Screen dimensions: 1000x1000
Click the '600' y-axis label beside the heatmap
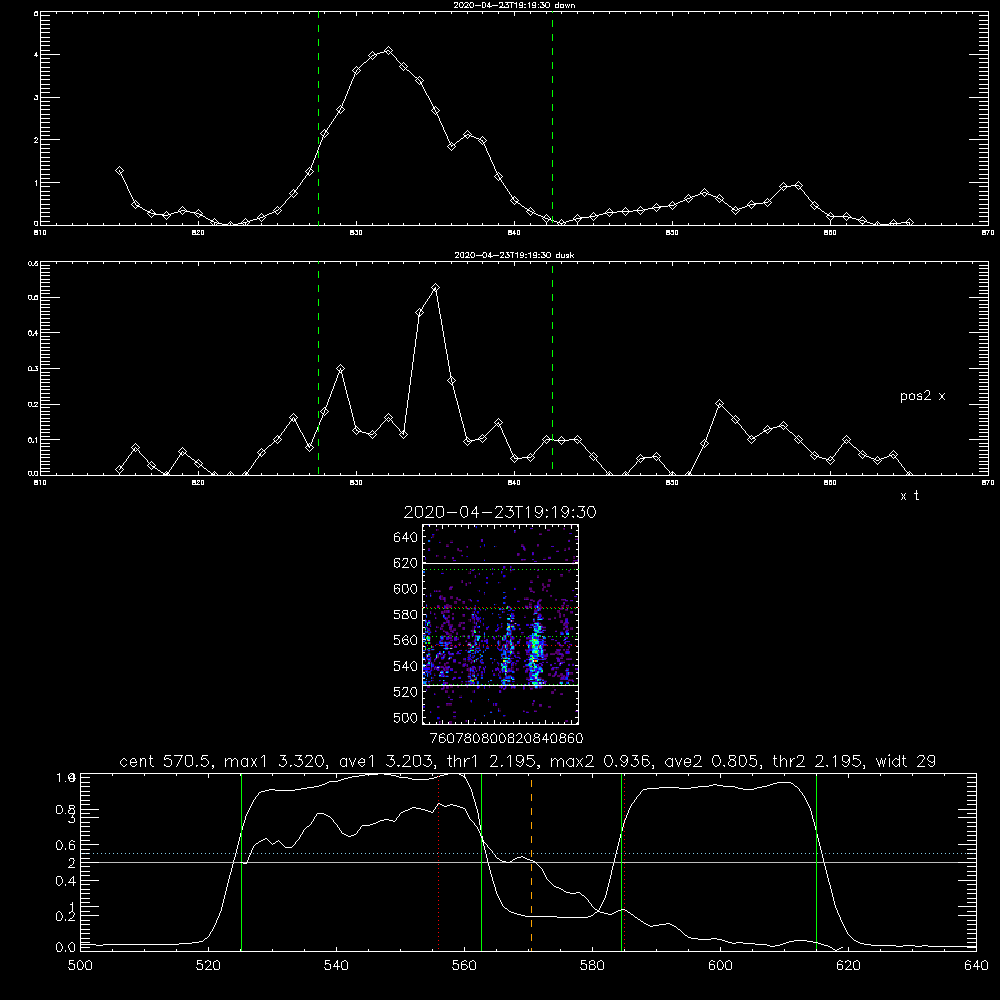(405, 589)
